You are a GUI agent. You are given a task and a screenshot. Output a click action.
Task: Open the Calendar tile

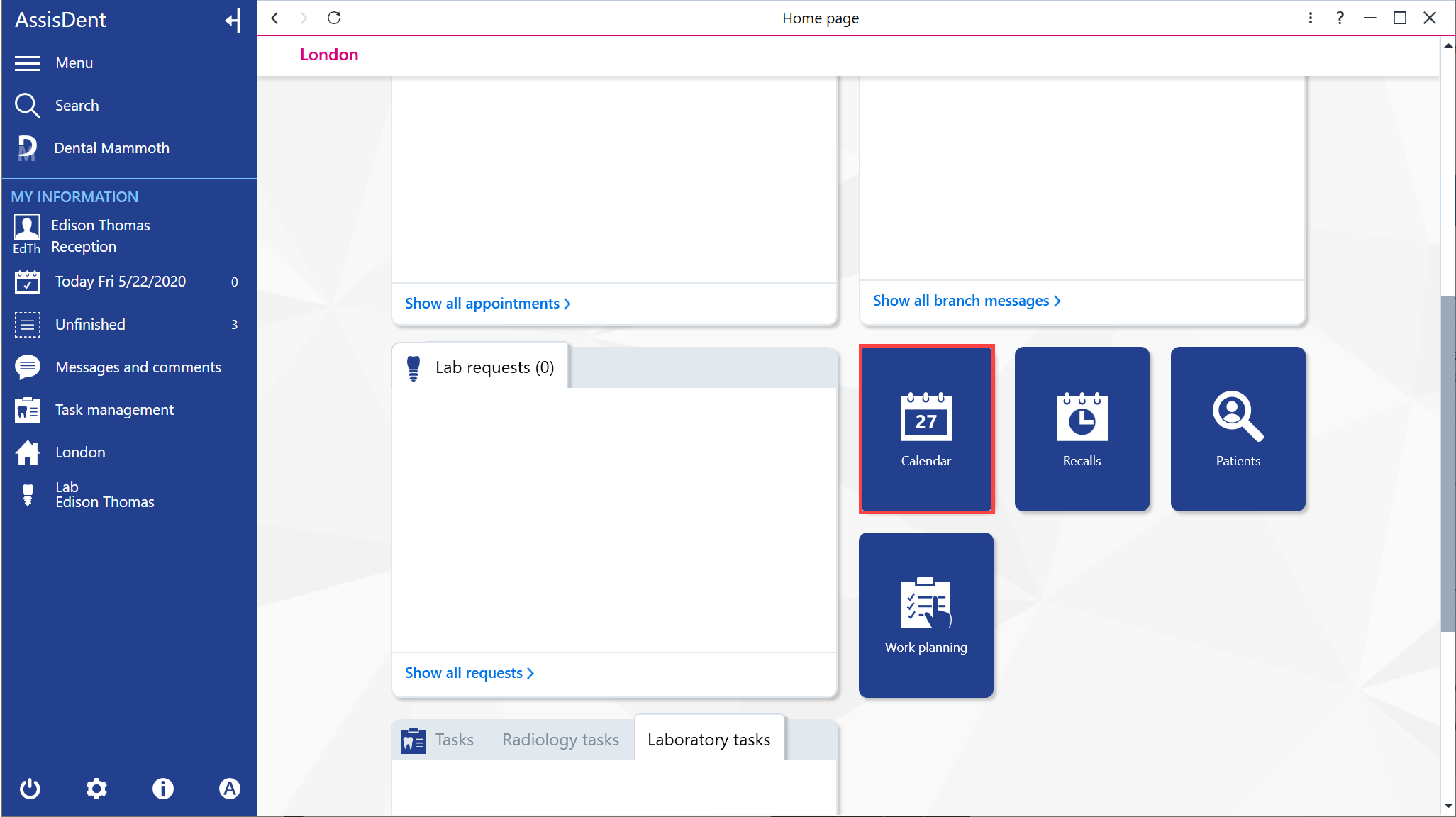tap(926, 429)
